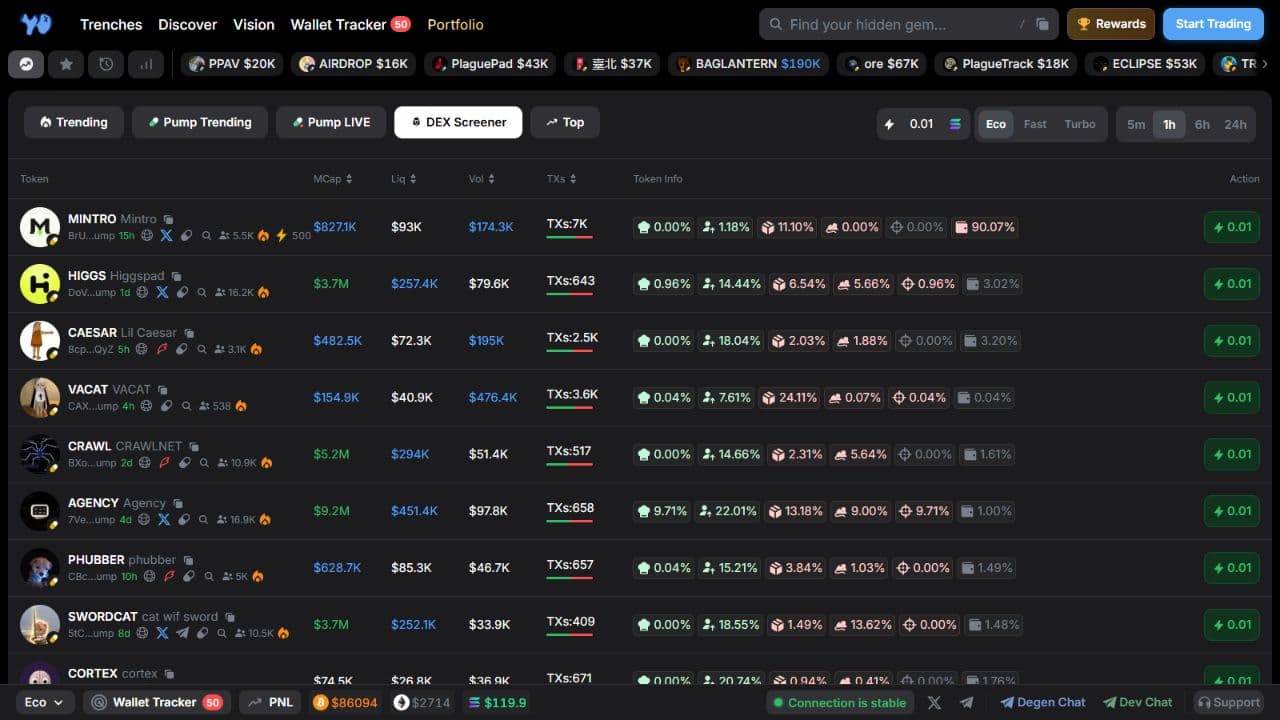The height and width of the screenshot is (720, 1280).
Task: Open the Portfolio menu item
Action: click(x=455, y=24)
